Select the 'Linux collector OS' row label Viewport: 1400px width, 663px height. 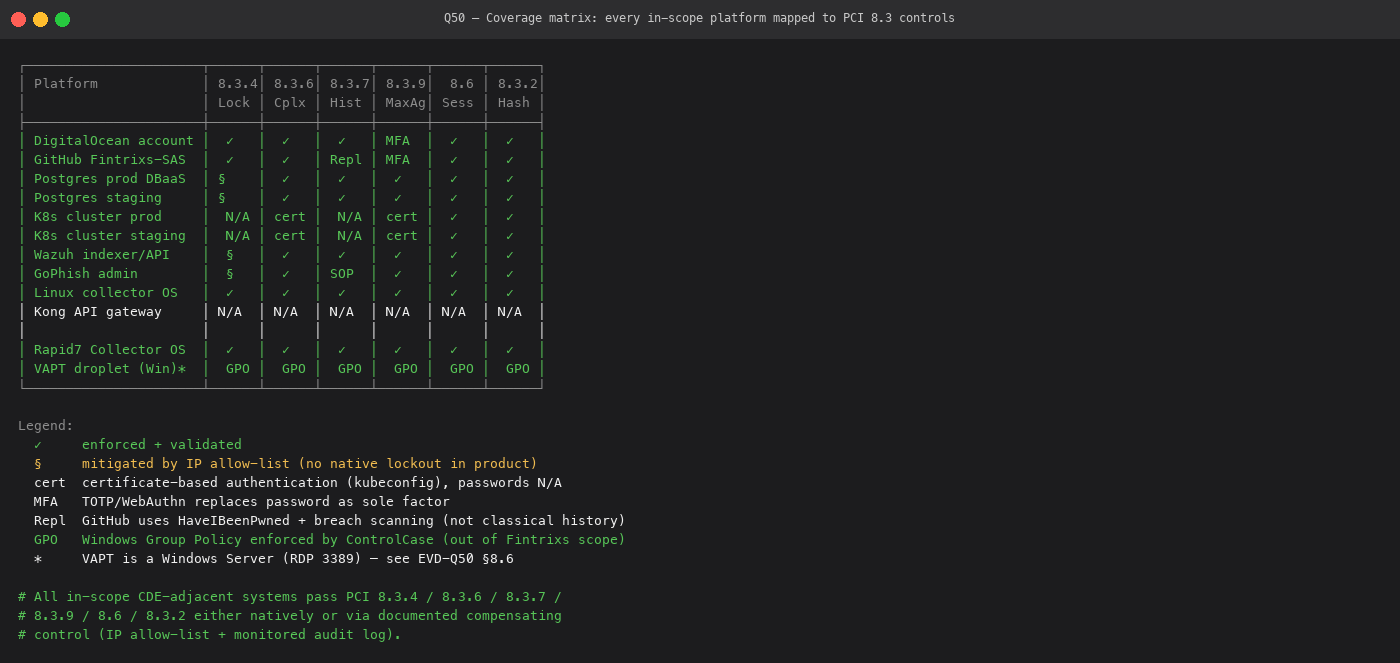click(106, 293)
